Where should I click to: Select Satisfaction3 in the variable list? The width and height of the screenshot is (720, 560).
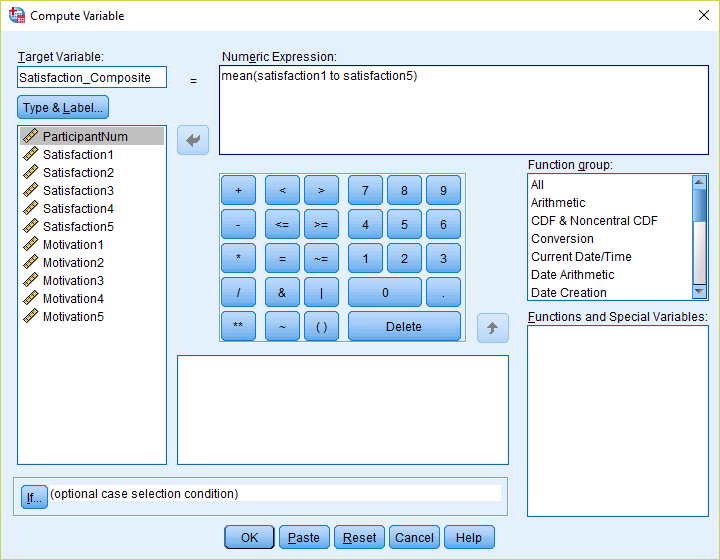78,191
